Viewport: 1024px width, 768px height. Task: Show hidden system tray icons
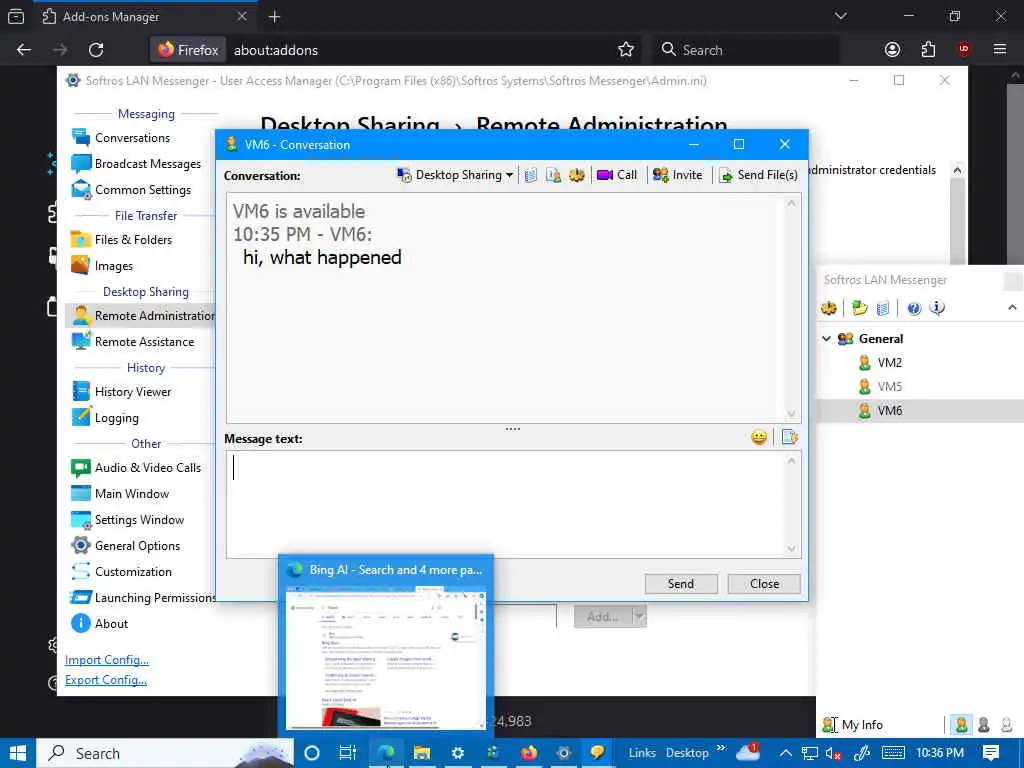tap(786, 753)
